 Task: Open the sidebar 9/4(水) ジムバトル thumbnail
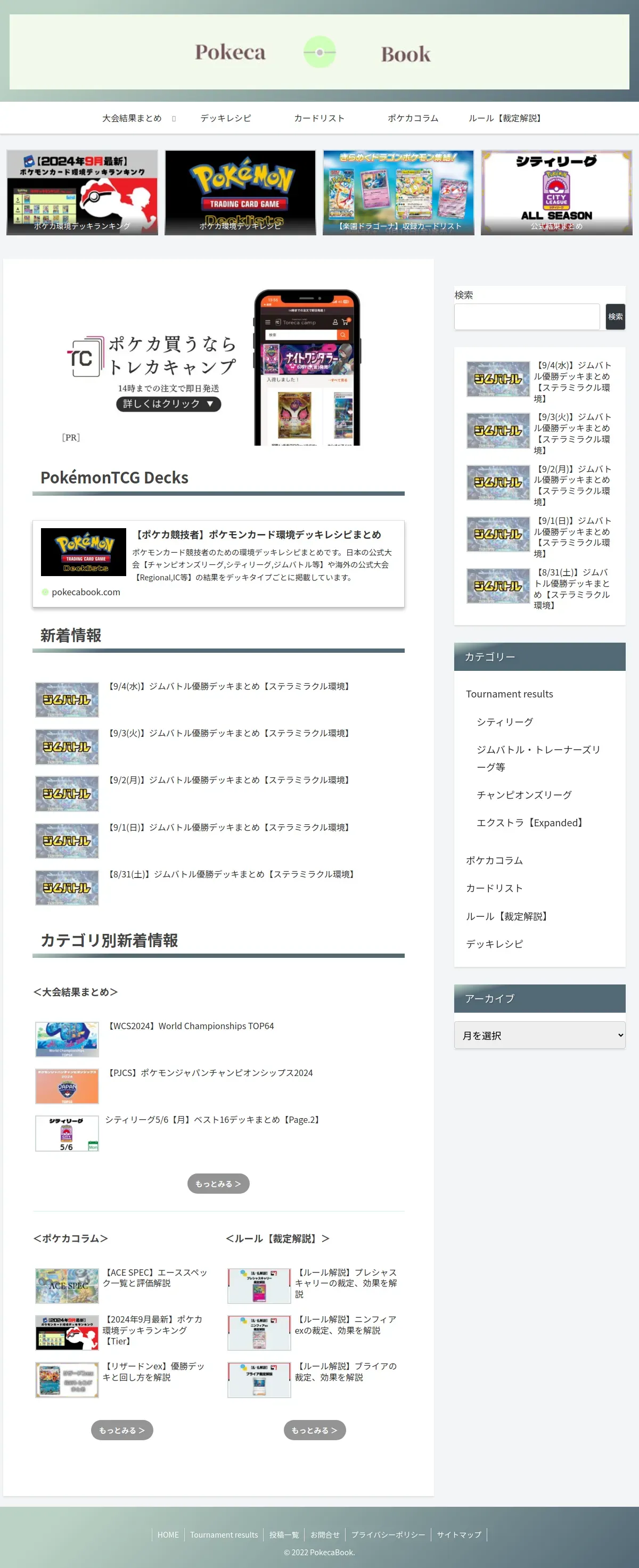[498, 379]
